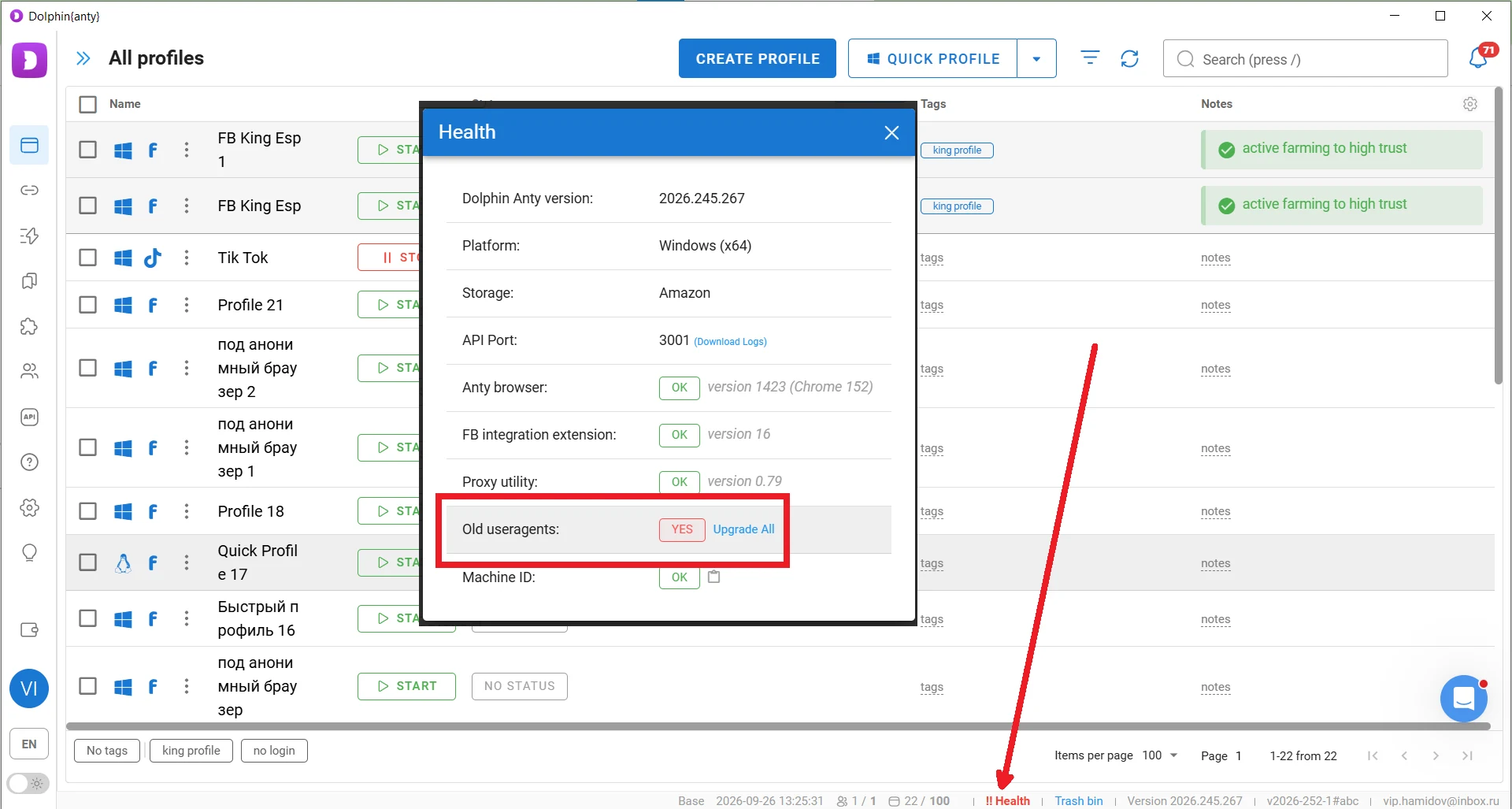Sort by the Name column header

(124, 104)
